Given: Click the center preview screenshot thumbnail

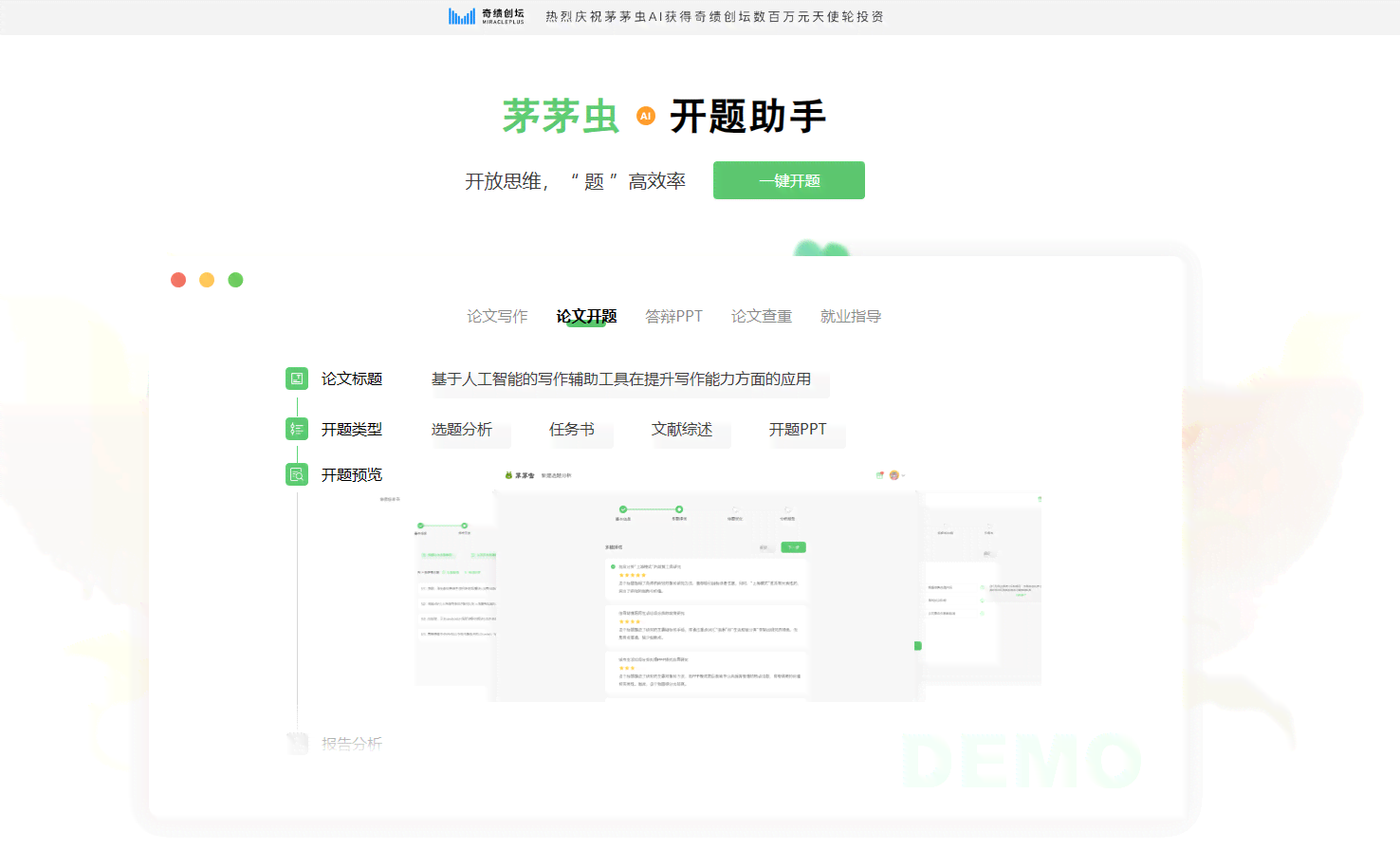Looking at the screenshot, I should click(706, 583).
